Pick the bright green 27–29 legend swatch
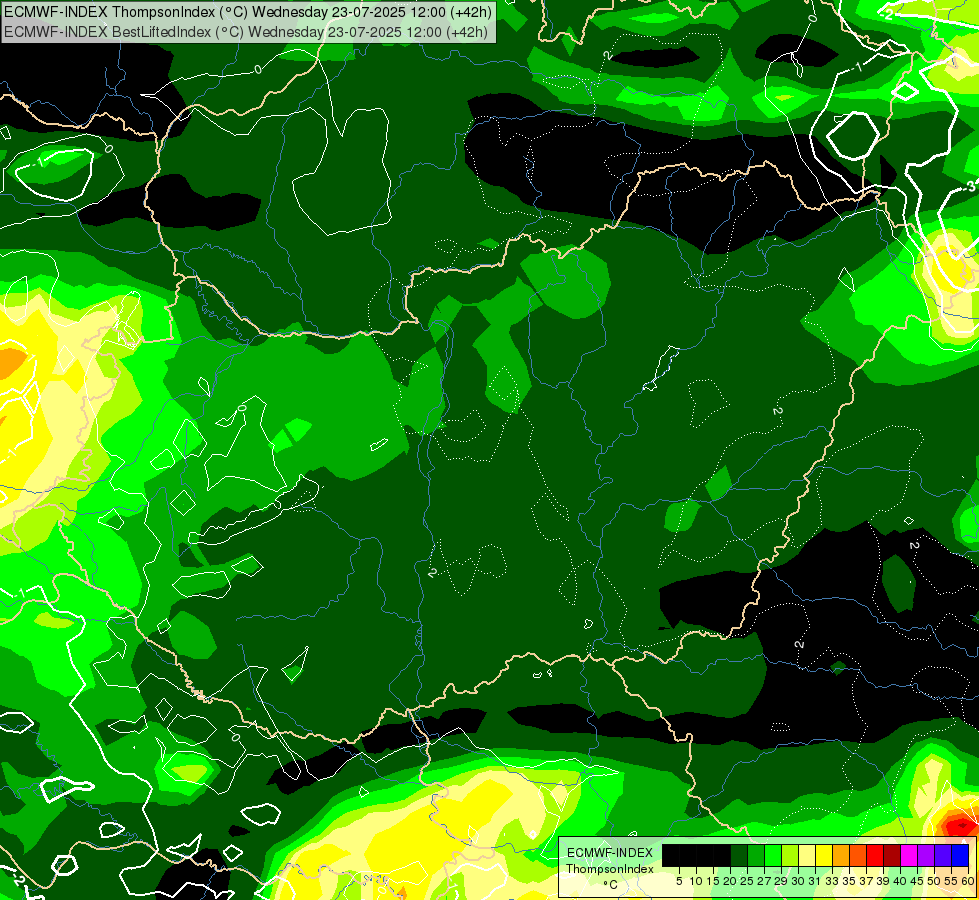 coord(773,855)
